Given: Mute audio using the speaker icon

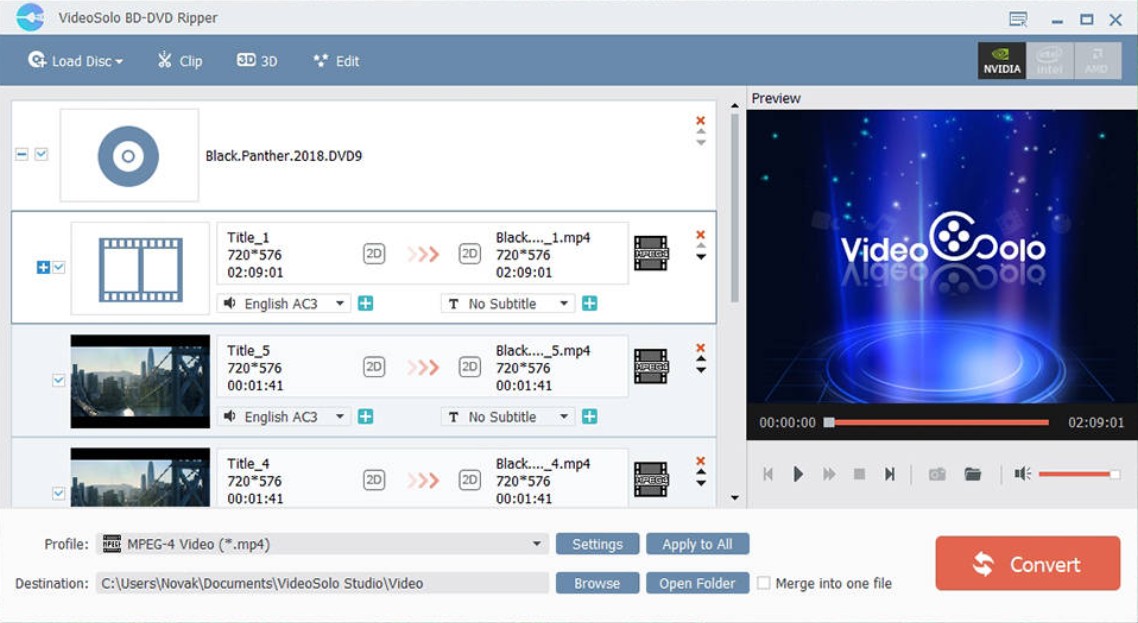Looking at the screenshot, I should coord(1022,474).
